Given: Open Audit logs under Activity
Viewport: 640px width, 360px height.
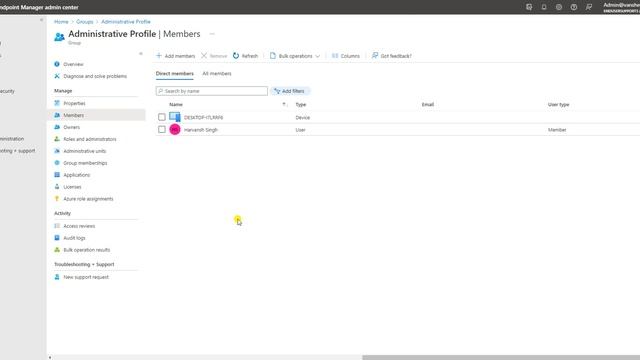Looking at the screenshot, I should click(x=74, y=238).
